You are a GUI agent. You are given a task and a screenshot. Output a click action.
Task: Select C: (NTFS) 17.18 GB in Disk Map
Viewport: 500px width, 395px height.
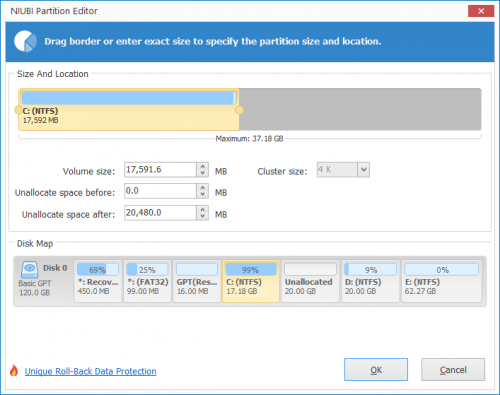pos(251,281)
